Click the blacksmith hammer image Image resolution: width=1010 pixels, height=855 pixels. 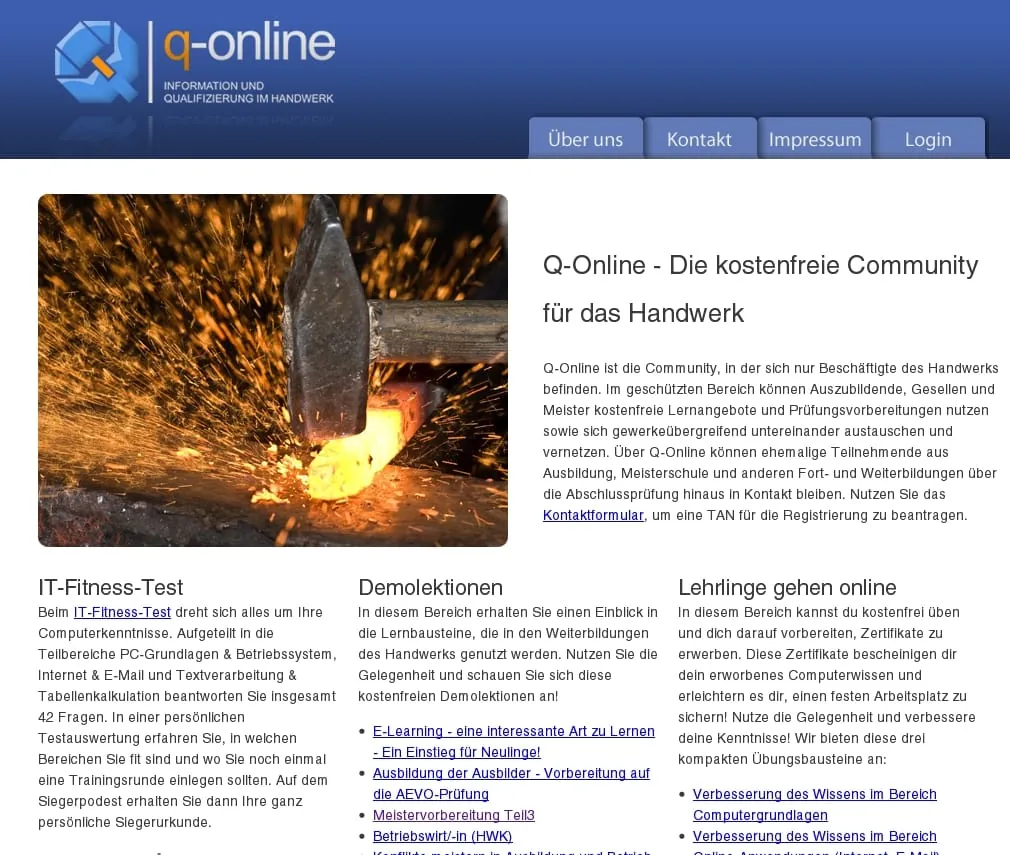click(x=272, y=370)
